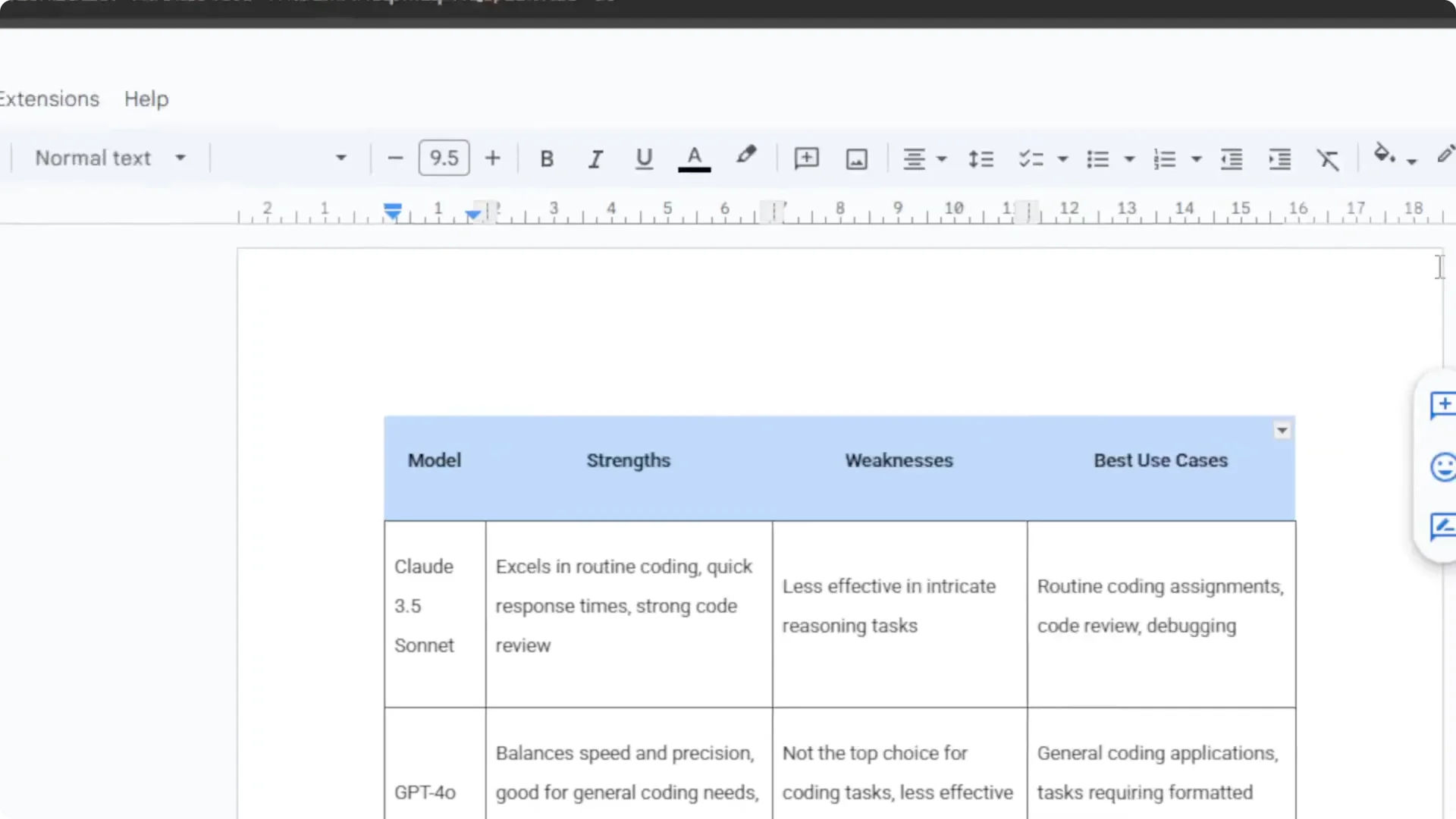This screenshot has width=1456, height=819.
Task: Open the text color picker
Action: pyautogui.click(x=694, y=158)
